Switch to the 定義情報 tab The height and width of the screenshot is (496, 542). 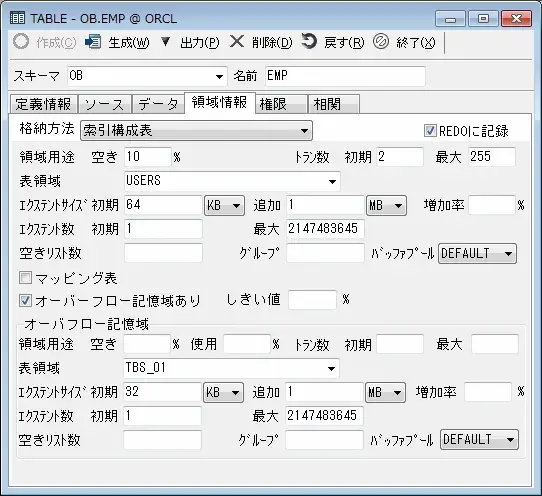click(x=44, y=104)
